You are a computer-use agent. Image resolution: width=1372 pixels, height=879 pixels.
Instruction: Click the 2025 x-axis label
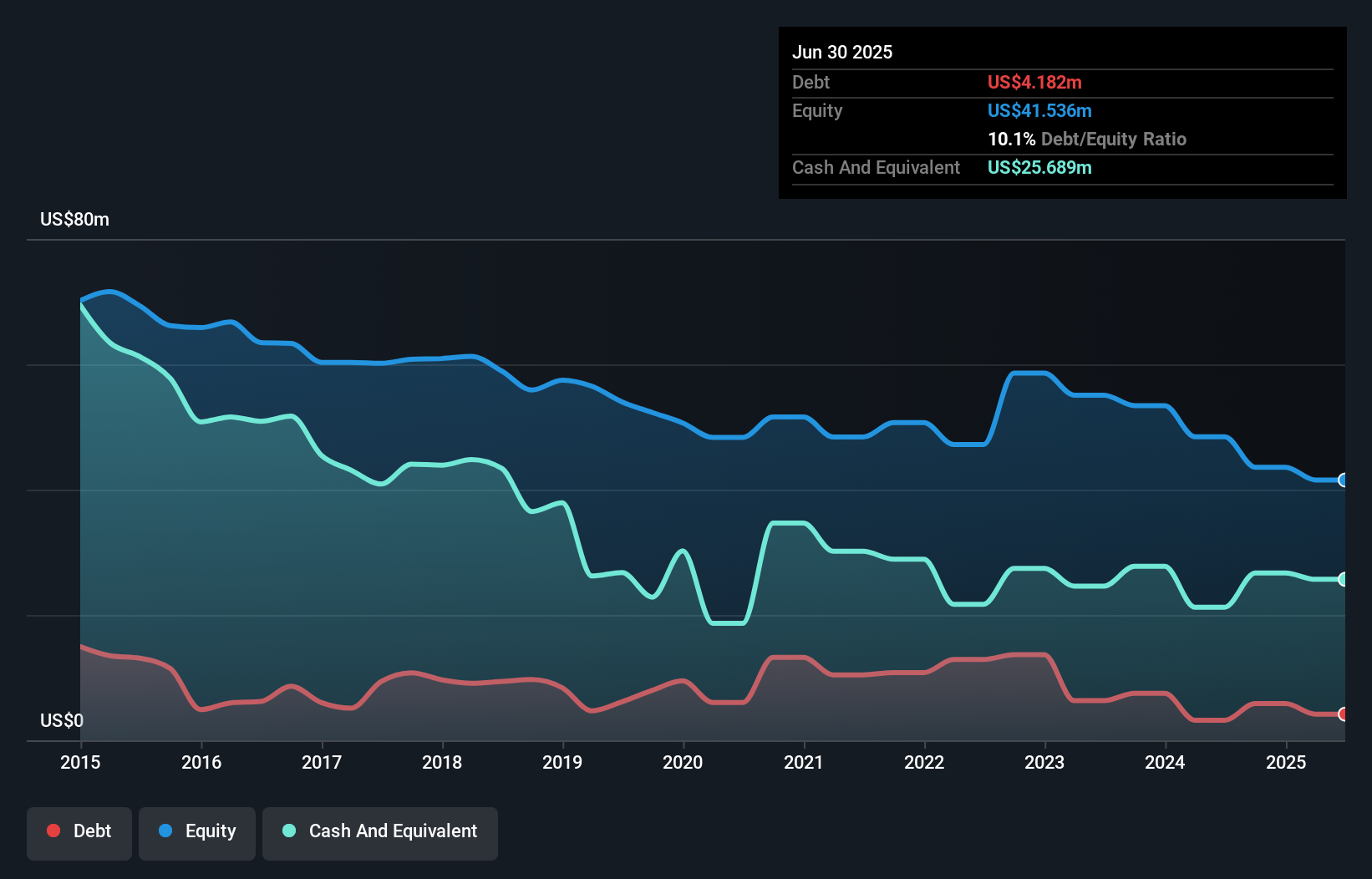tap(1286, 762)
